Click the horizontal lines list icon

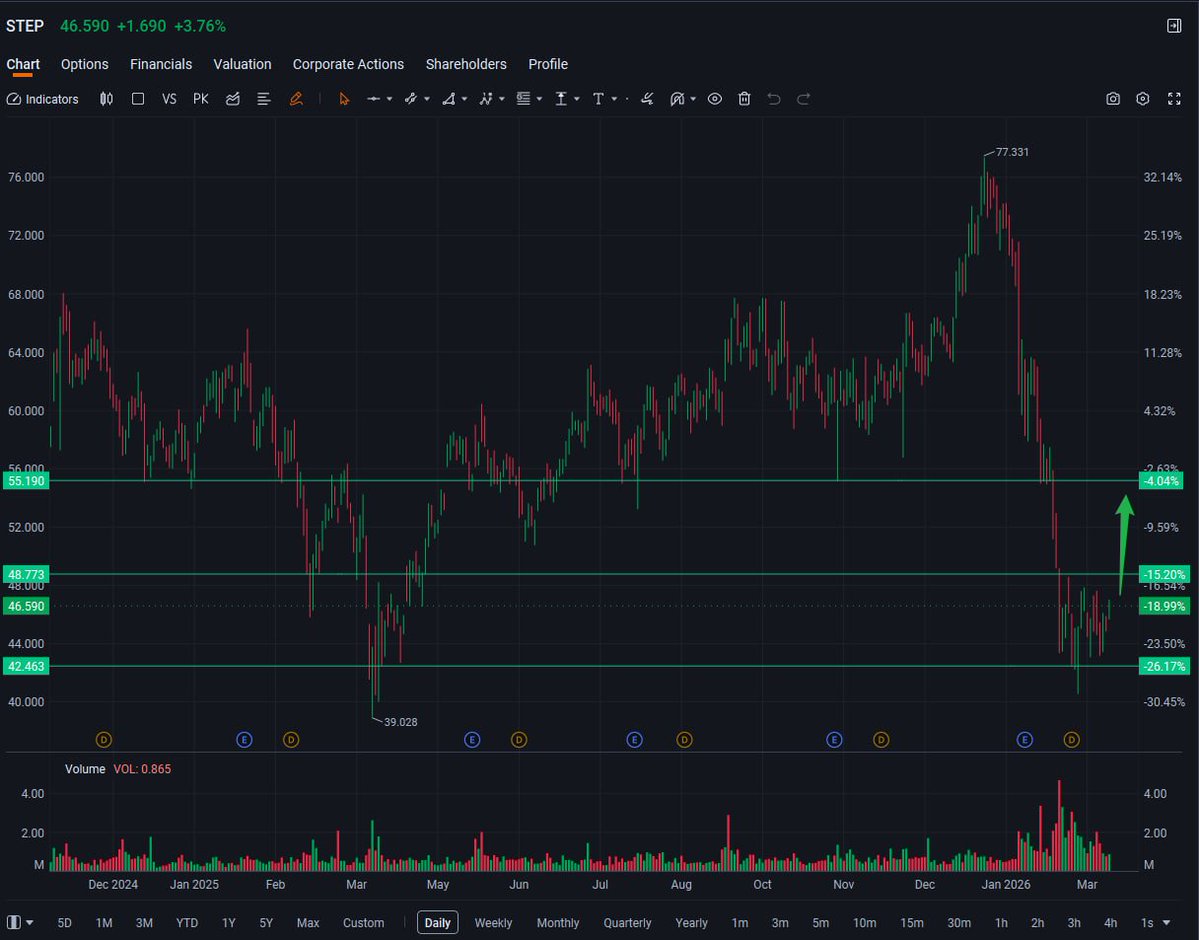pyautogui.click(x=264, y=99)
